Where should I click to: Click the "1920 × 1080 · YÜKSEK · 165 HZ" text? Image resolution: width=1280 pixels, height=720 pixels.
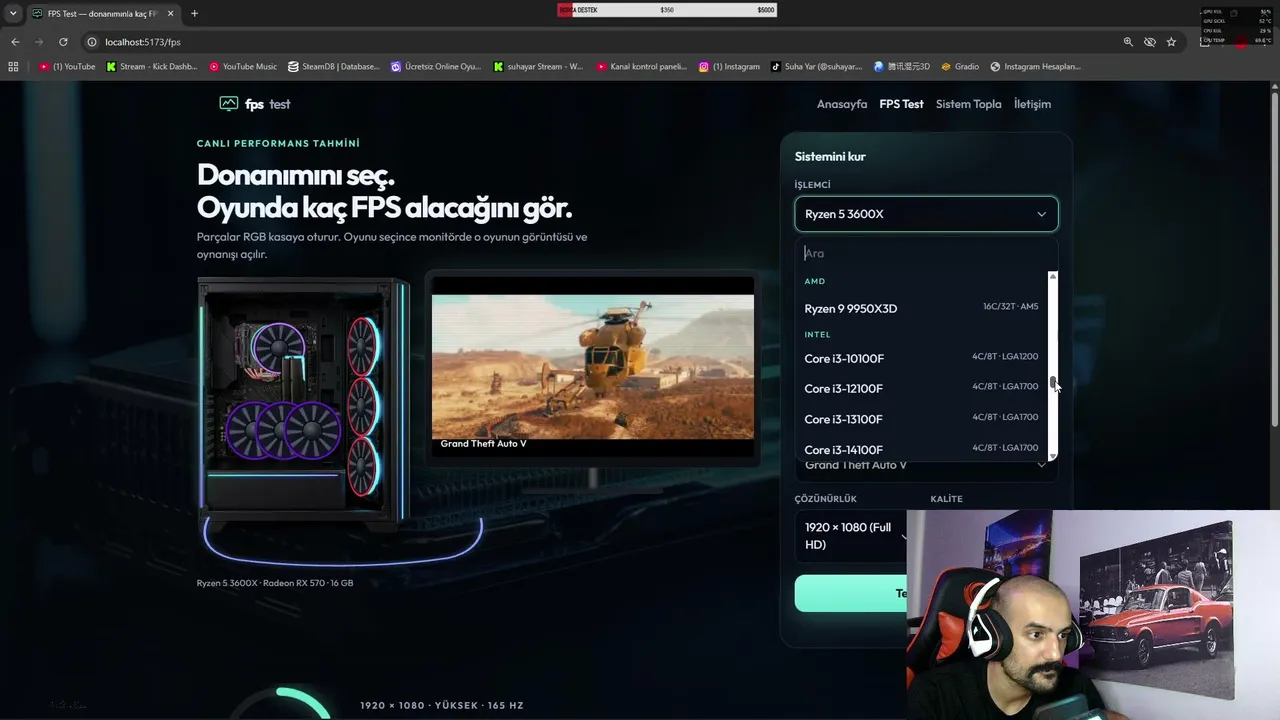[442, 706]
